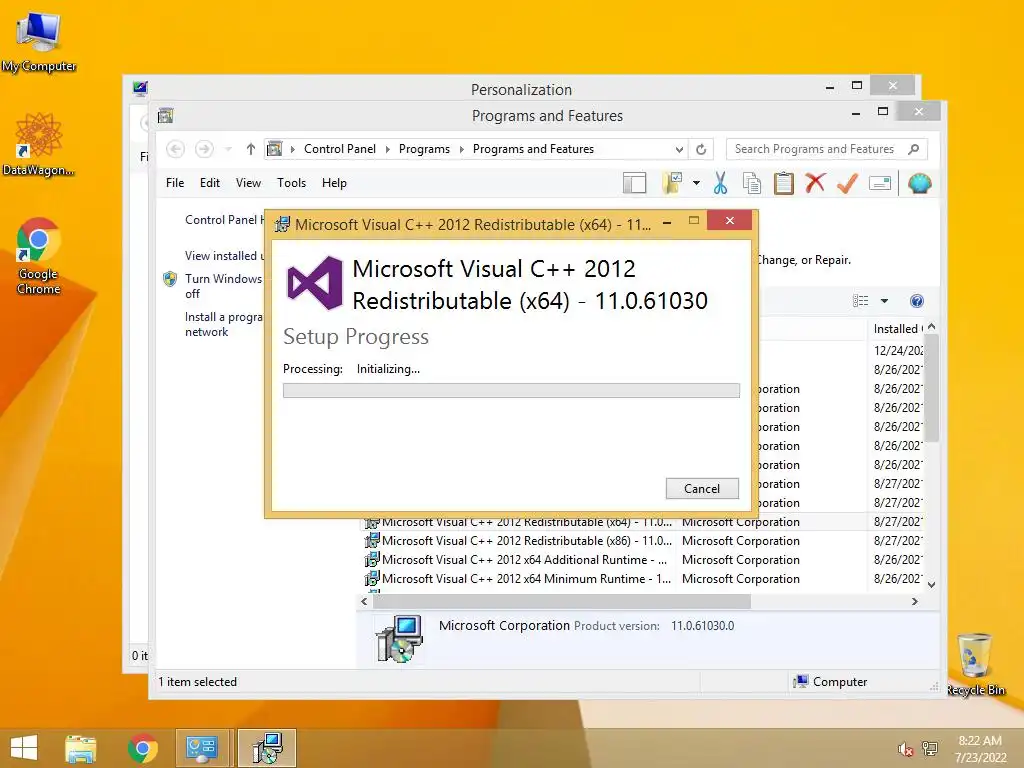Screen dimensions: 1024x768
Task: Switch to Control Panel taskbar window
Action: point(201,748)
